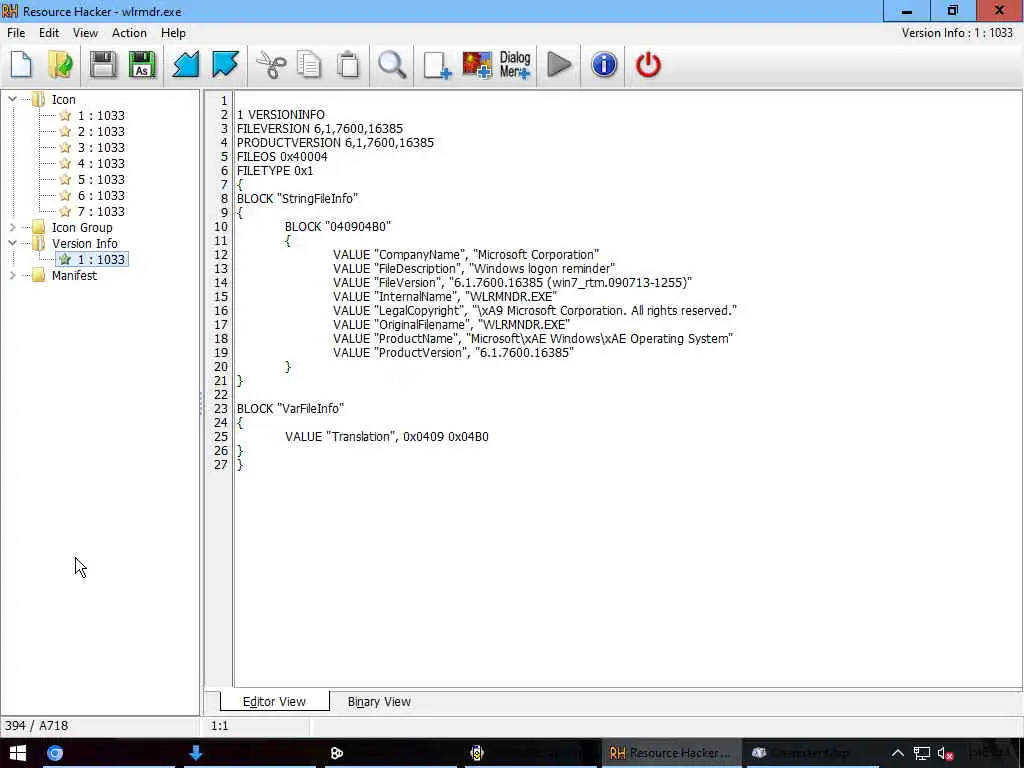
Task: Switch to the Editor View tab
Action: click(x=274, y=701)
